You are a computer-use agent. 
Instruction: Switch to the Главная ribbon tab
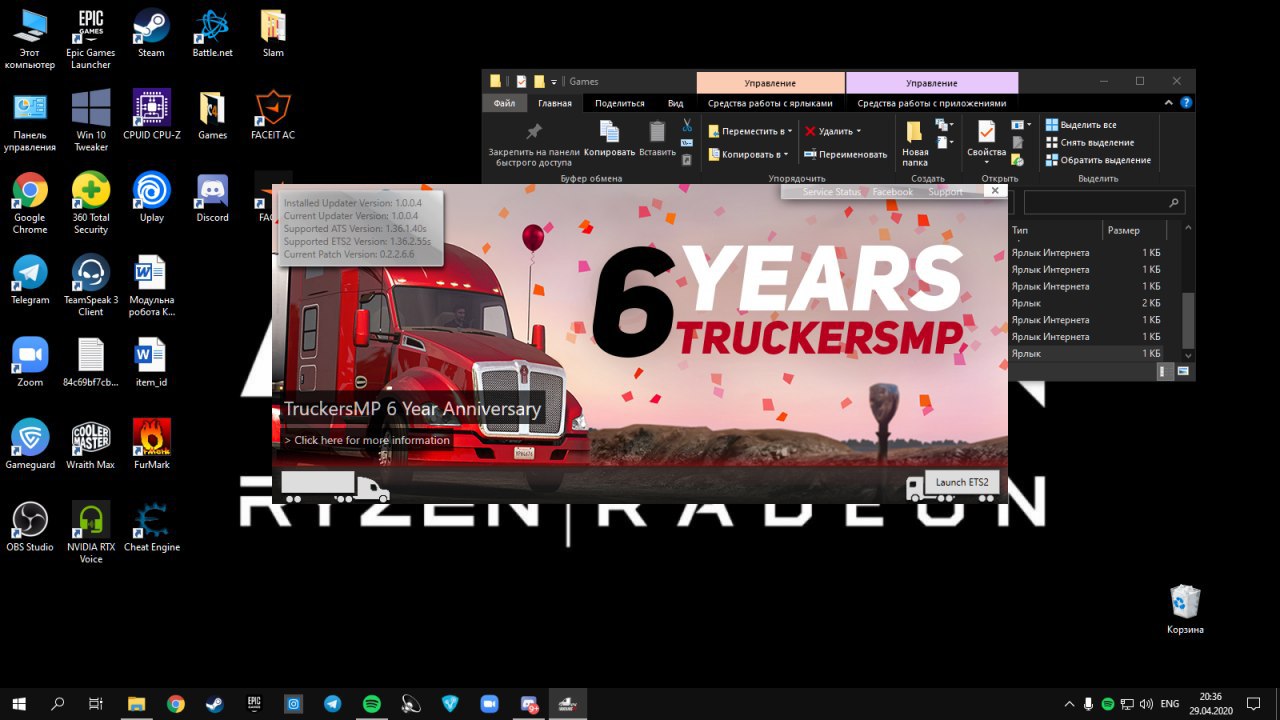click(x=555, y=103)
